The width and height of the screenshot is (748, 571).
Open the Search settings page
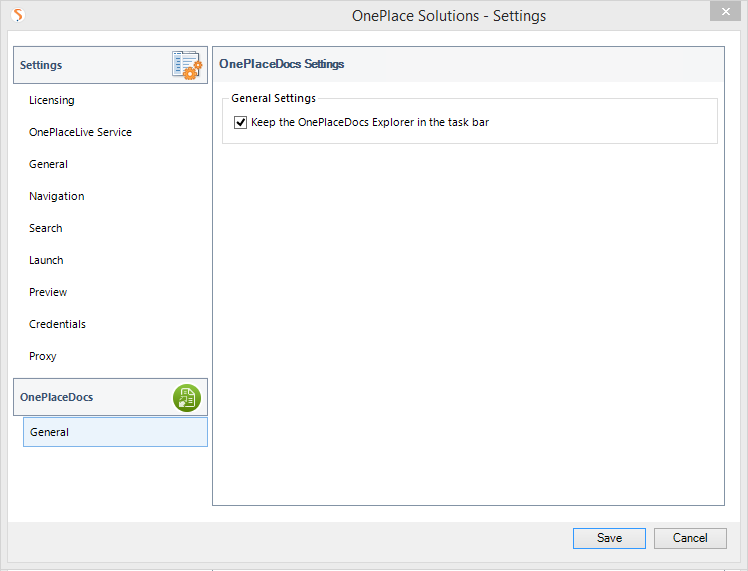pyautogui.click(x=45, y=228)
